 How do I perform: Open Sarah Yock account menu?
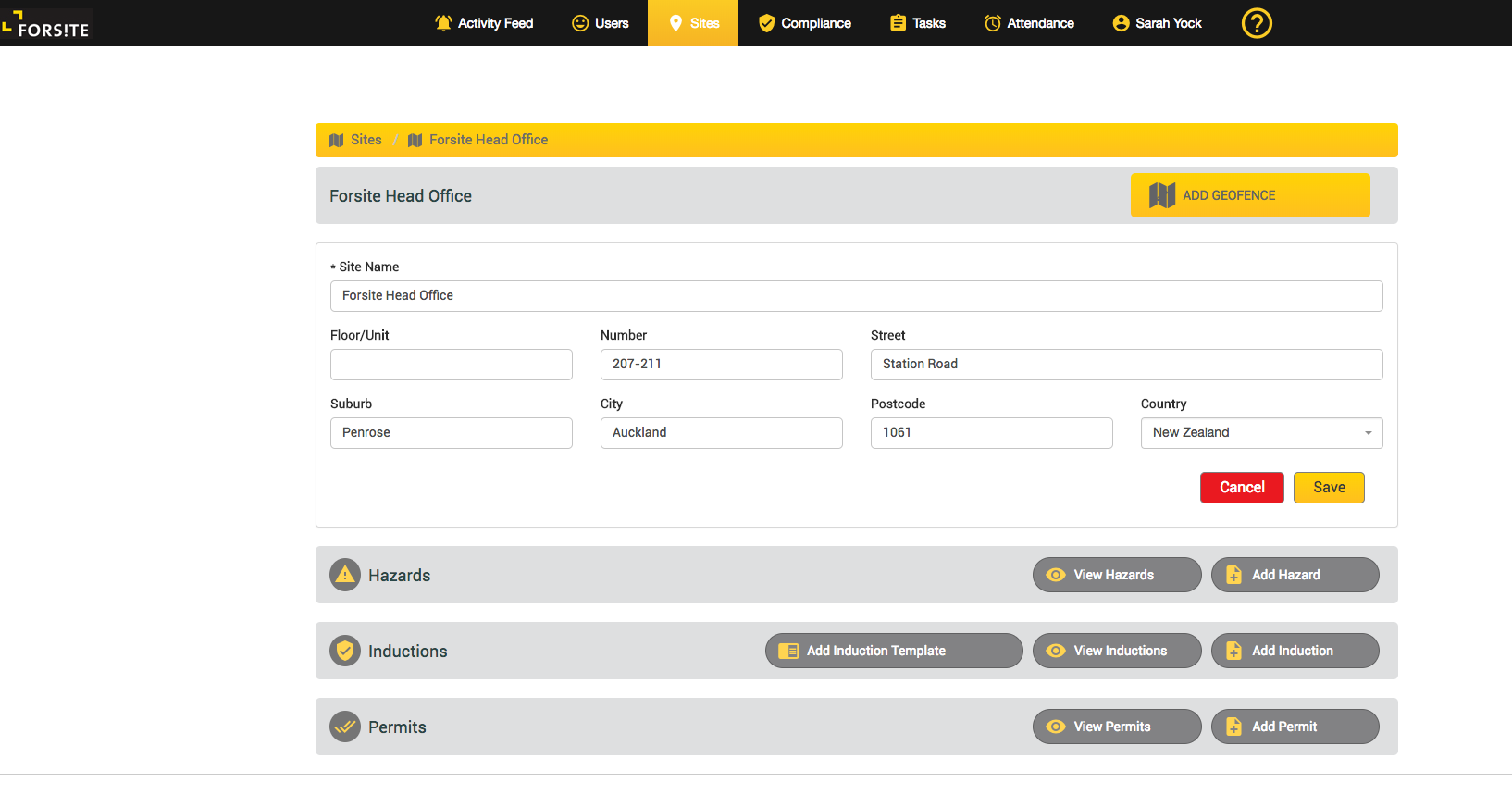(x=1157, y=23)
